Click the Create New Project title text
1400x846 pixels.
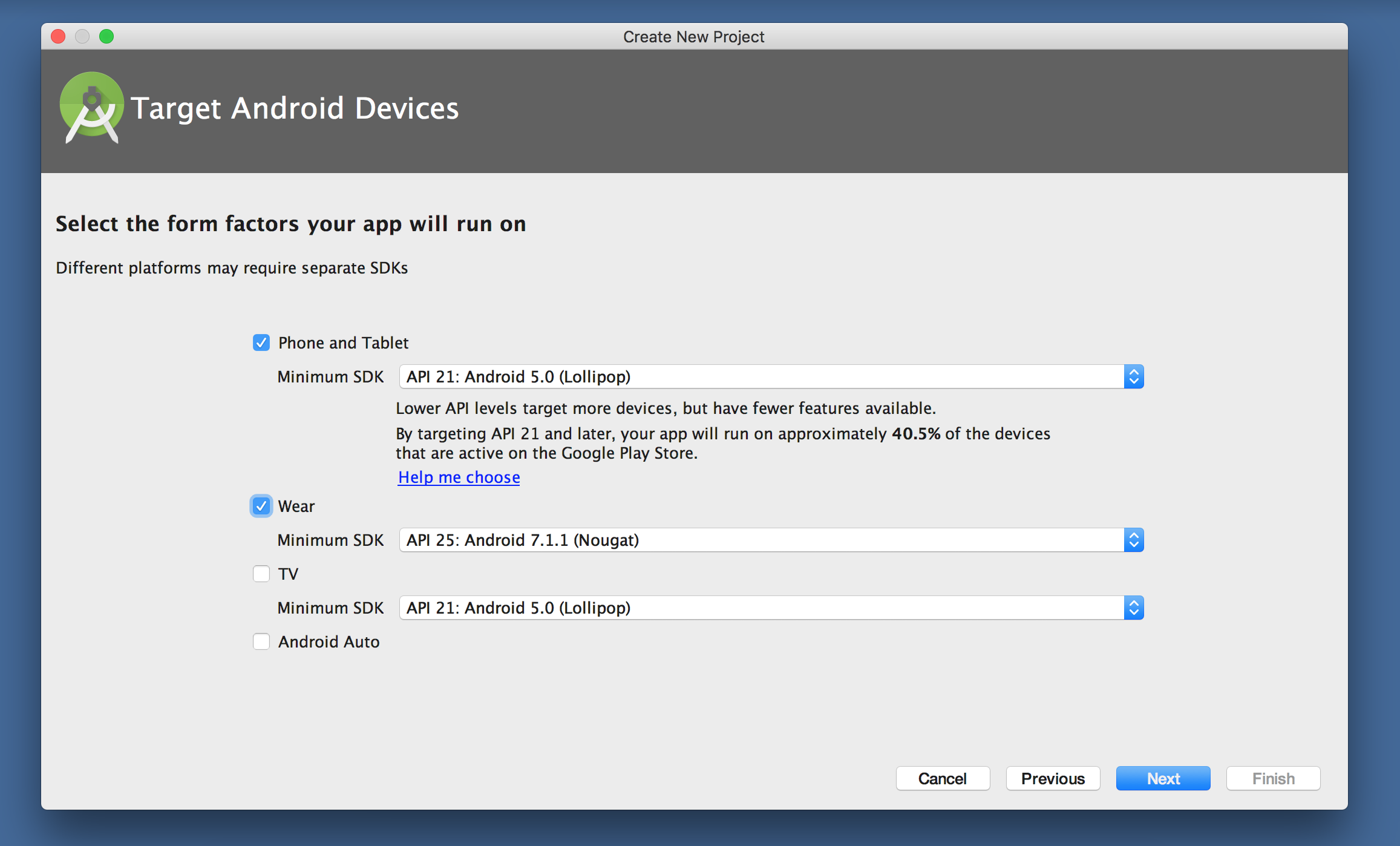694,37
